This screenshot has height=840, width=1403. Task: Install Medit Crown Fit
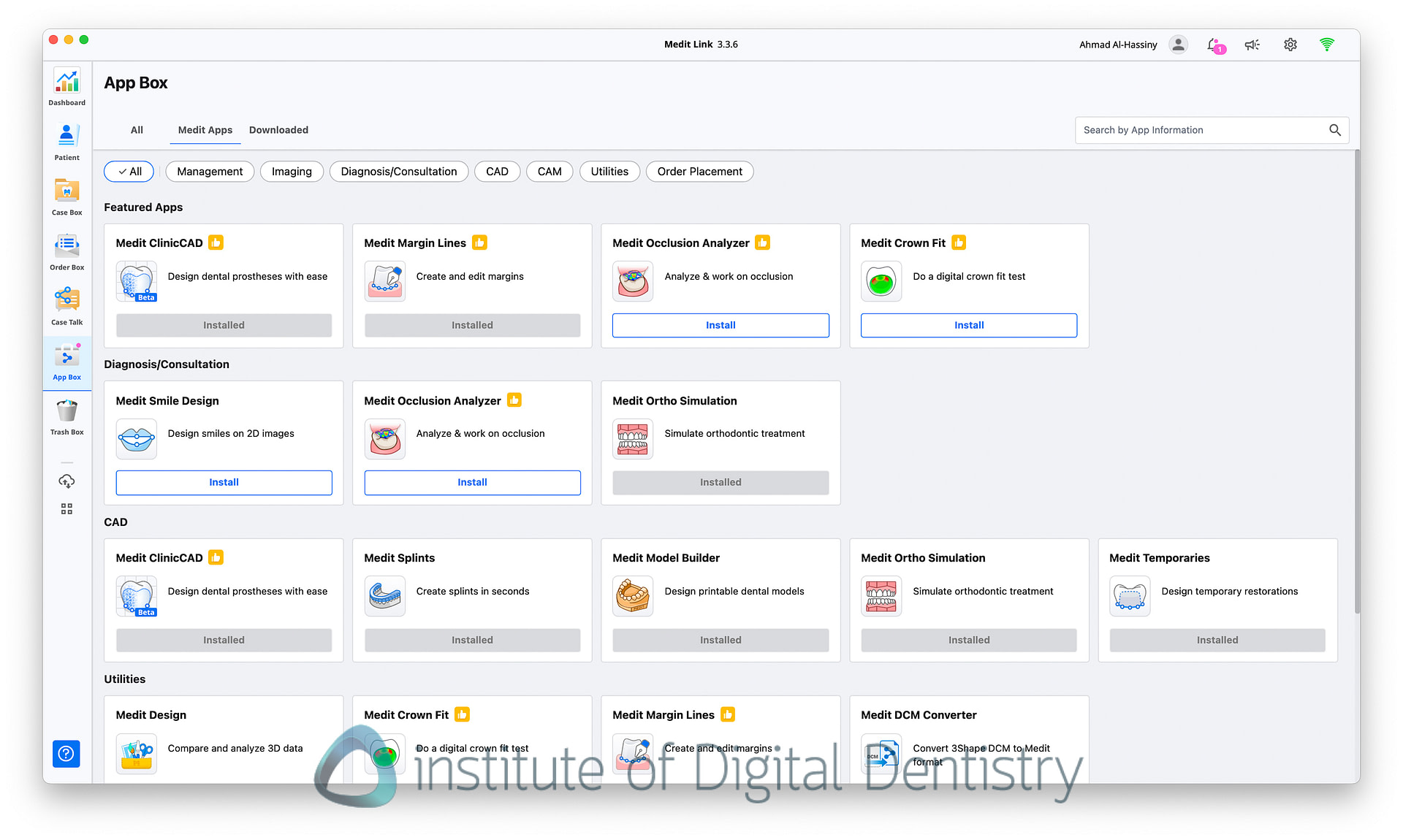pyautogui.click(x=968, y=325)
